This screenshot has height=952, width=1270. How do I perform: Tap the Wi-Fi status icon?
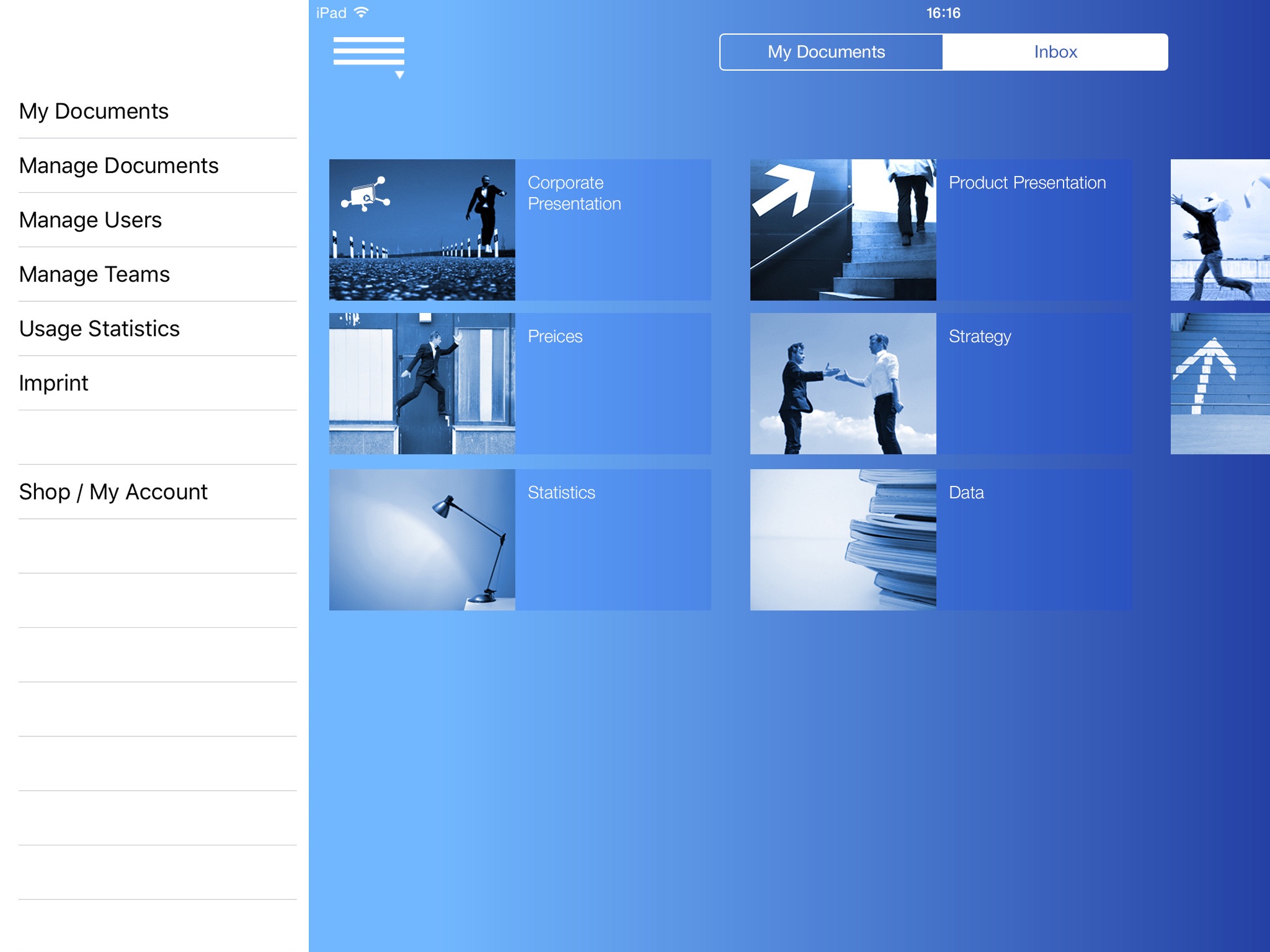tap(361, 12)
